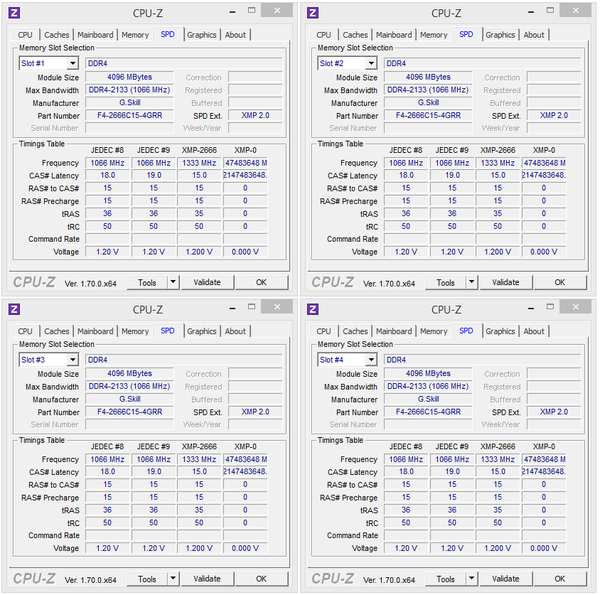Minimize the Slot #1 CPU-Z window

(x=233, y=11)
